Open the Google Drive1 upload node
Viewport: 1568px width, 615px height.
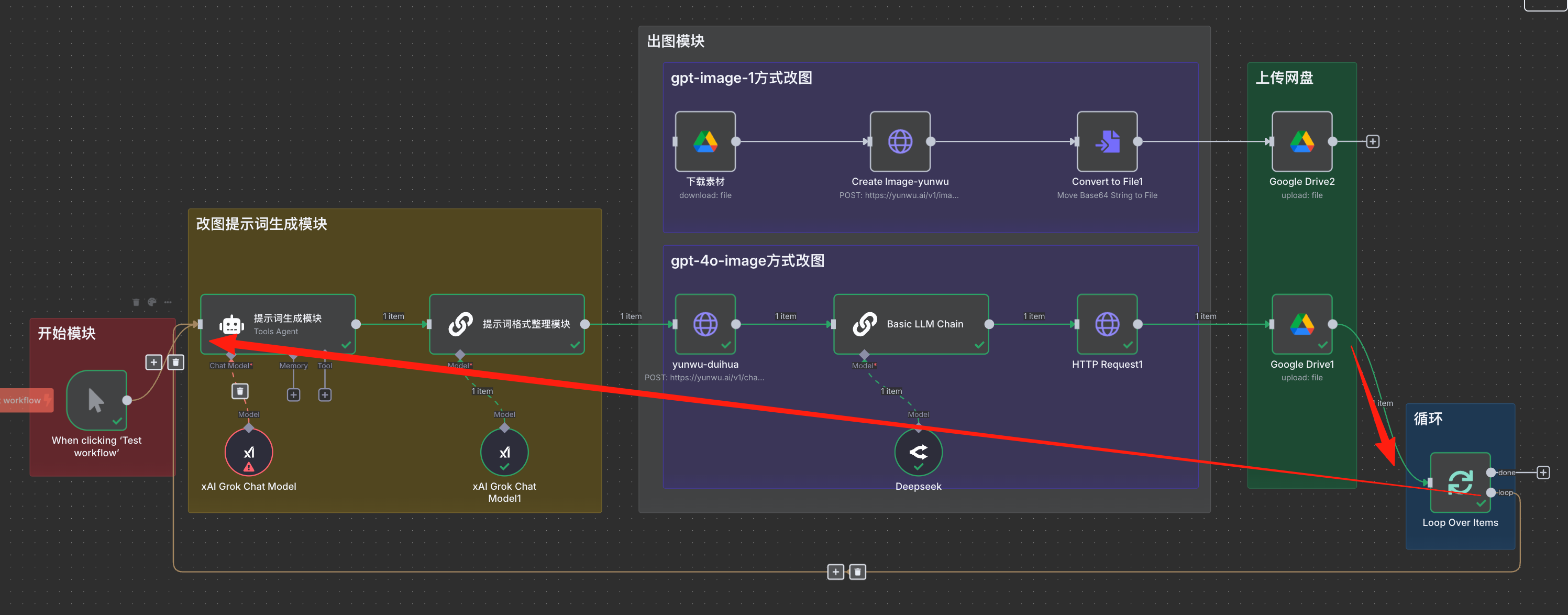click(1301, 324)
